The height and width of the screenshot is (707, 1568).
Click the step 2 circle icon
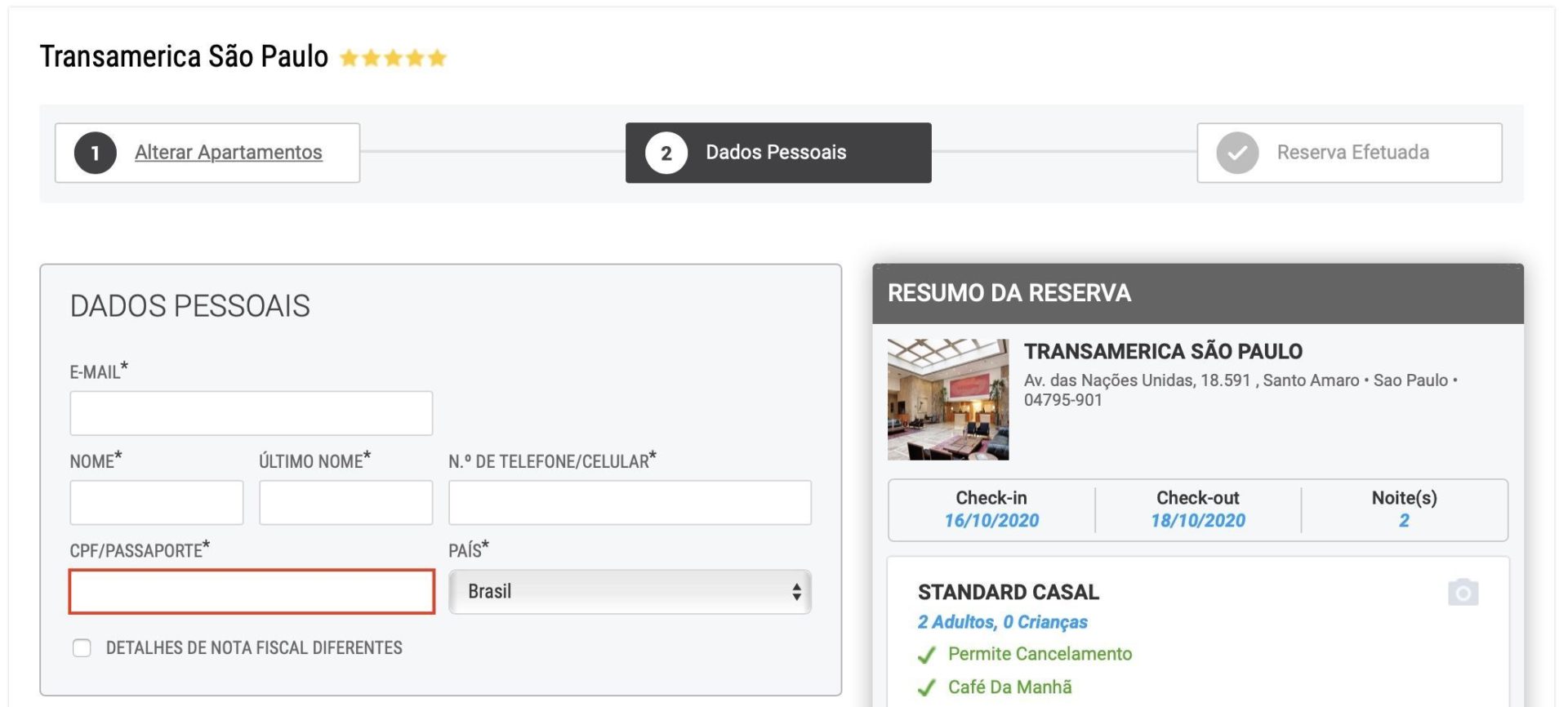[x=666, y=153]
